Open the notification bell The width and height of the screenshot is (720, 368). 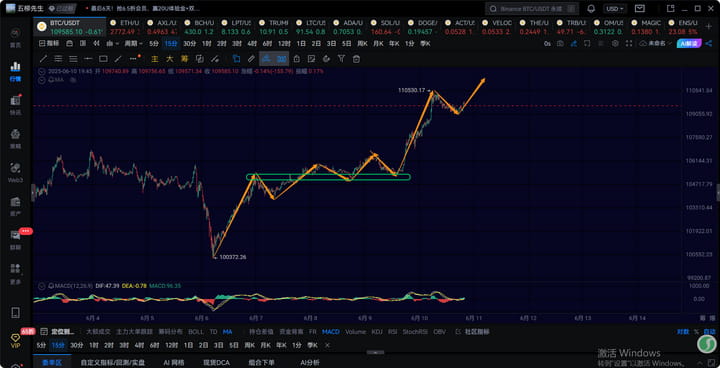click(x=591, y=9)
